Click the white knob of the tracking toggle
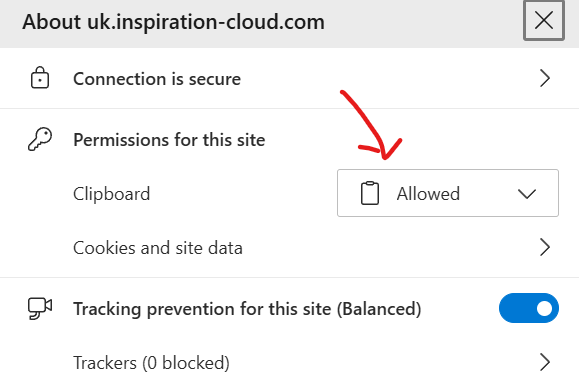579x390 pixels. [x=544, y=308]
